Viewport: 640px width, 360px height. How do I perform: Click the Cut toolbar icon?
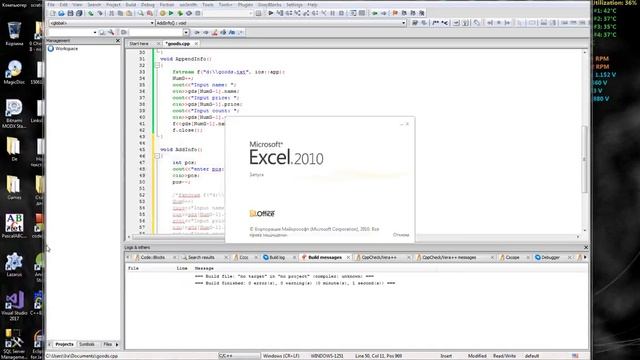111,13
